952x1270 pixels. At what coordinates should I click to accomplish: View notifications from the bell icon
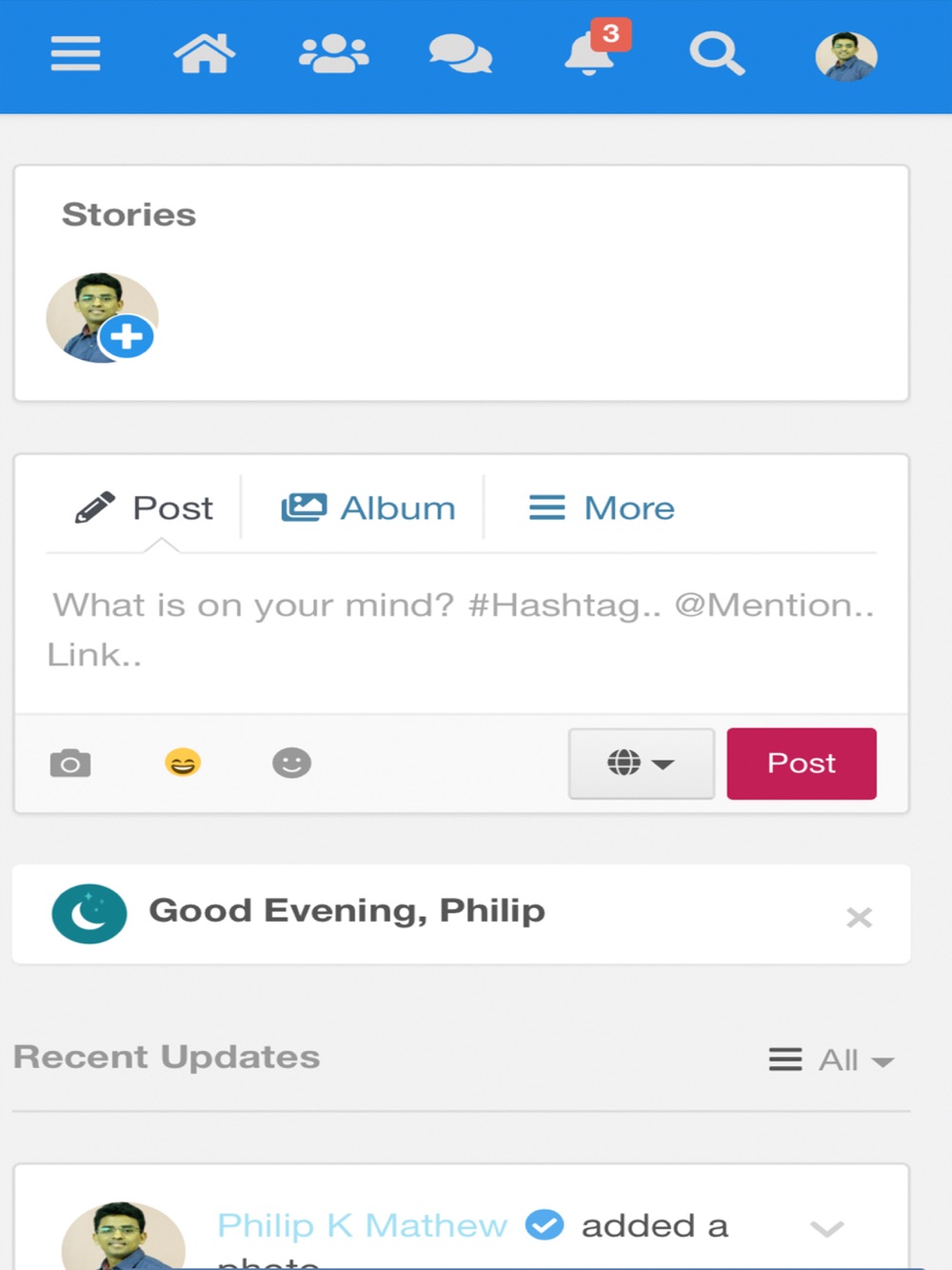click(590, 53)
